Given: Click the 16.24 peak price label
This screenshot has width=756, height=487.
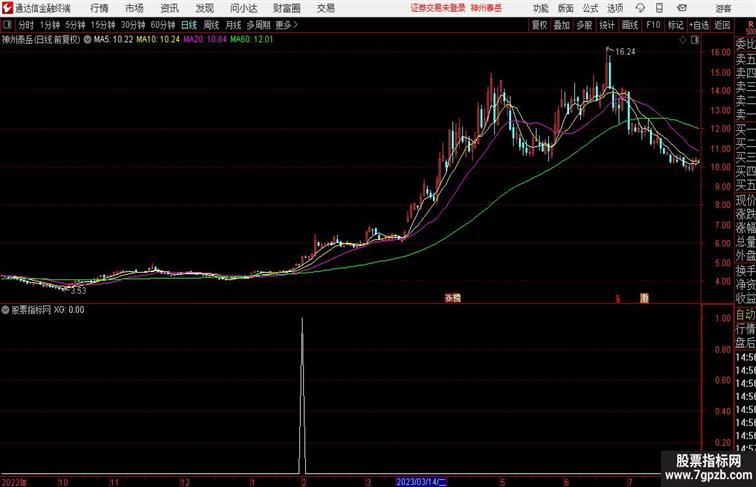Looking at the screenshot, I should 625,52.
